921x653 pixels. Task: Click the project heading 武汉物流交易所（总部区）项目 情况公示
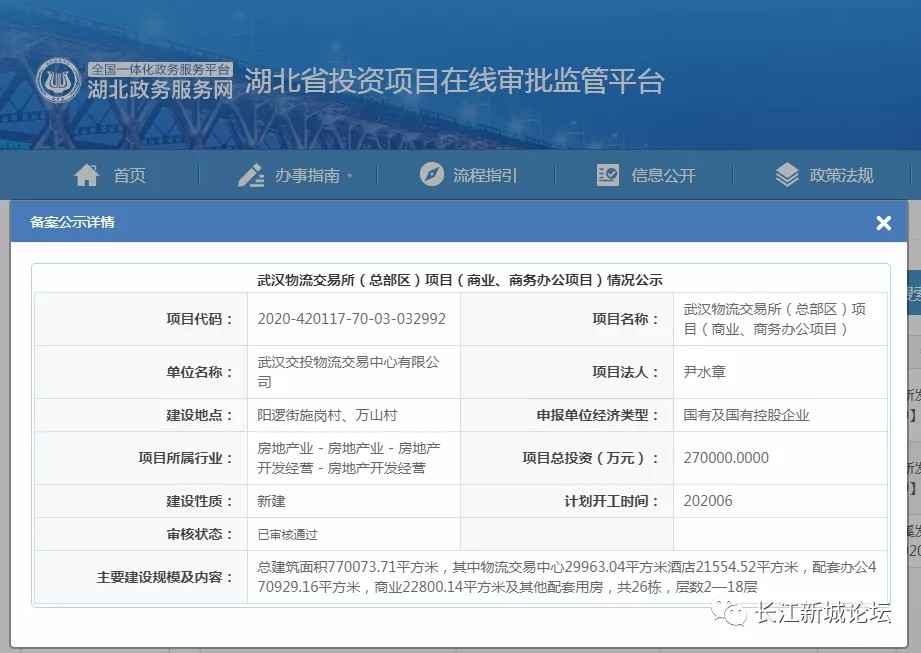(x=460, y=280)
